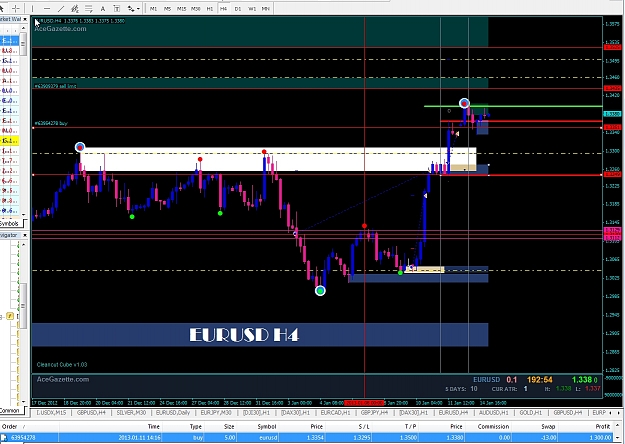Pick the Fibonacci retracement tool

[88, 8]
